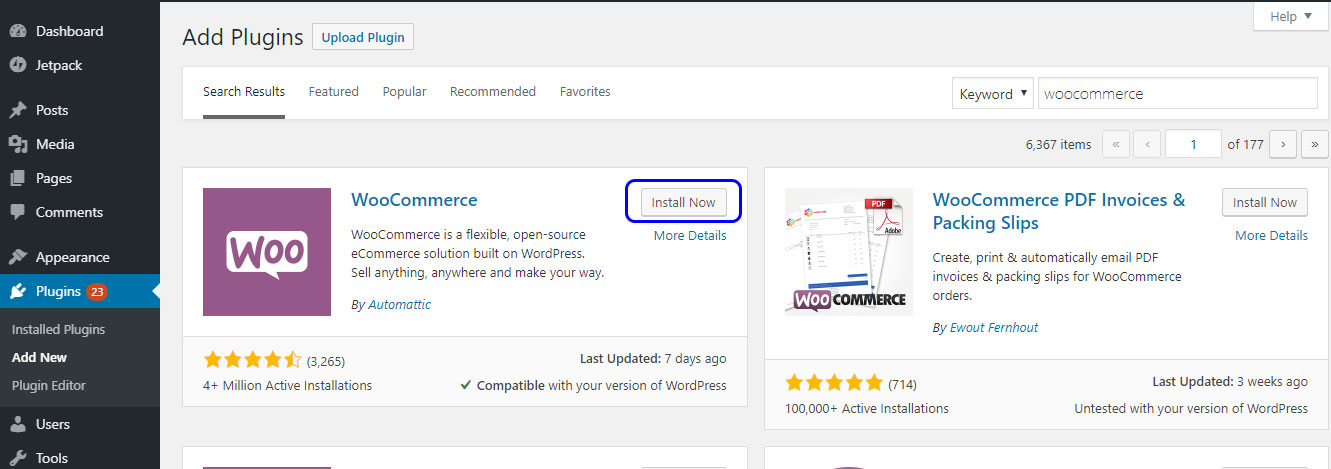Viewport: 1331px width, 469px height.
Task: Go to the next results page
Action: click(1283, 144)
